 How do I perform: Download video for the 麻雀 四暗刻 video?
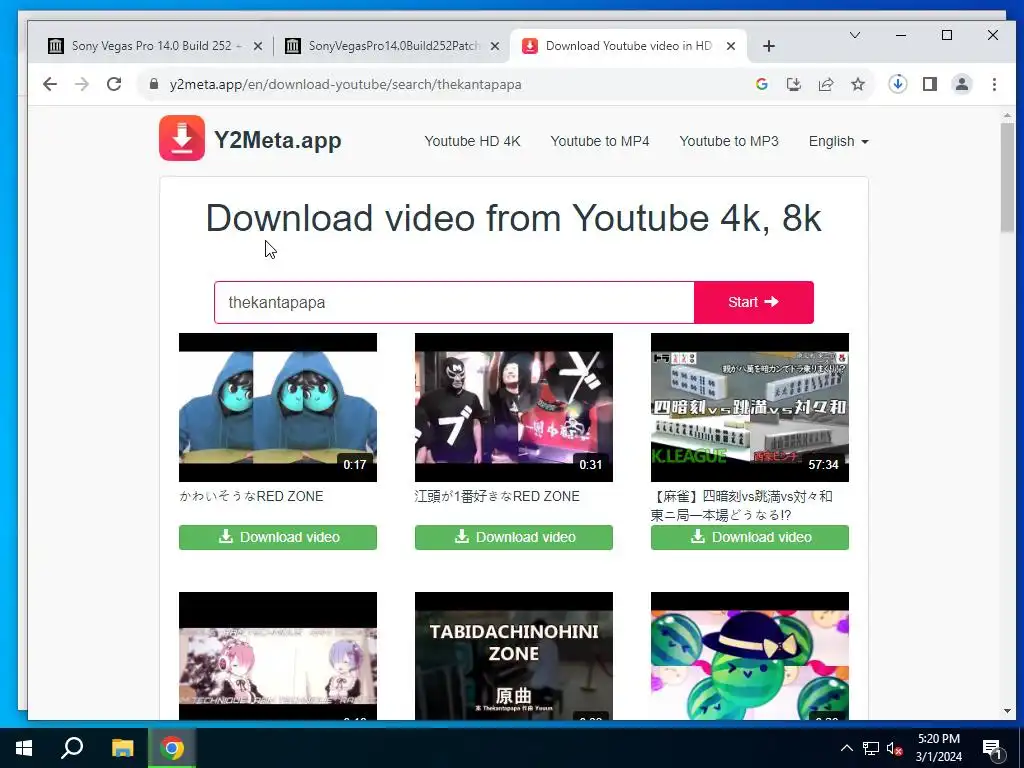tap(750, 537)
